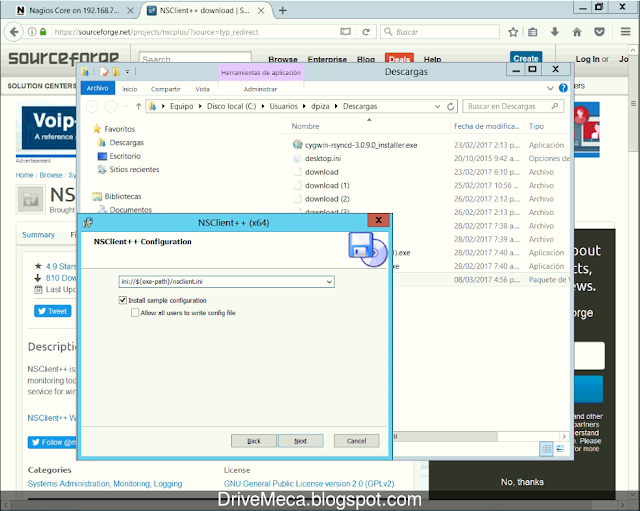Expand the Explorer ribbon chevron
This screenshot has height=511, width=640.
point(550,88)
